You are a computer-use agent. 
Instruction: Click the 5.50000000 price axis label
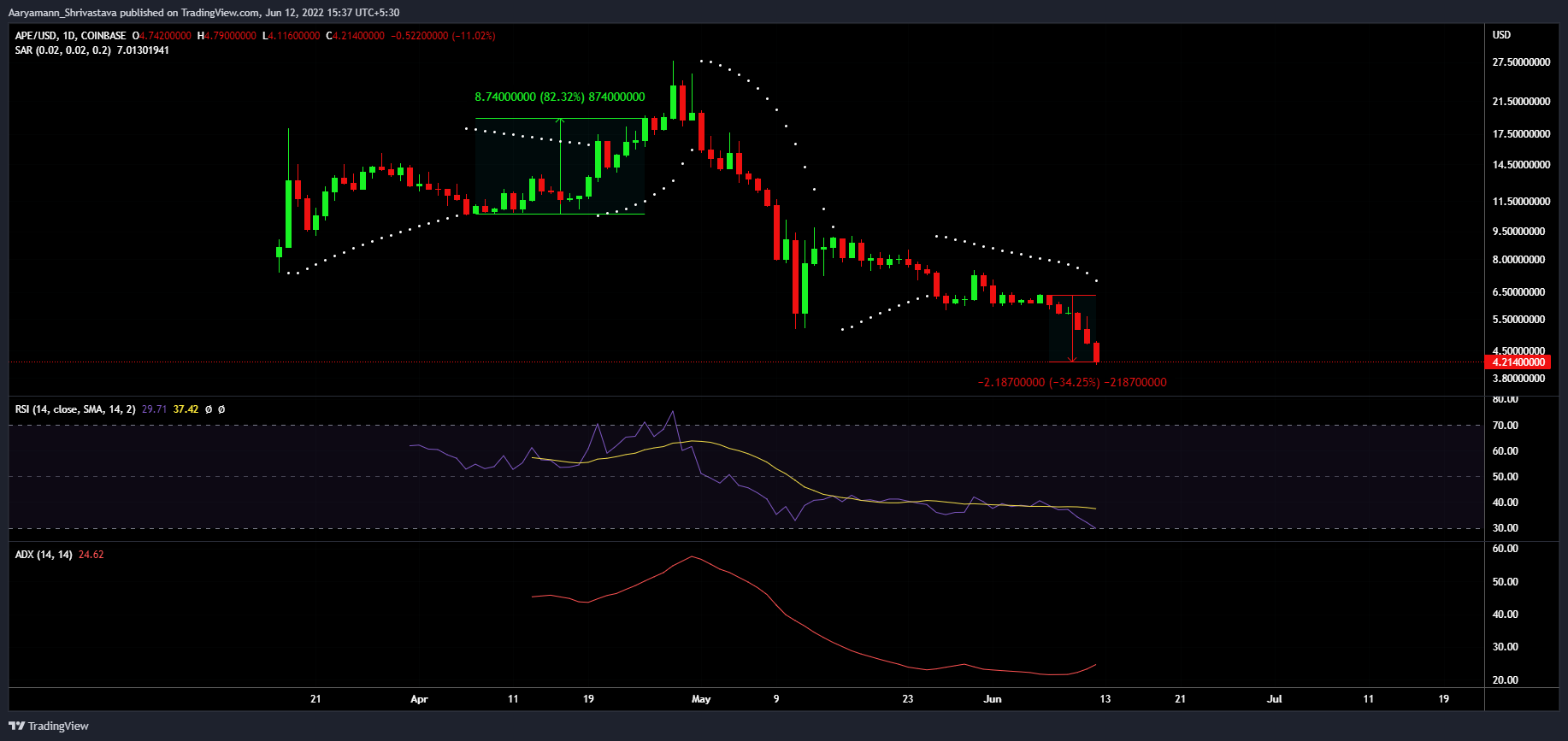[1518, 320]
